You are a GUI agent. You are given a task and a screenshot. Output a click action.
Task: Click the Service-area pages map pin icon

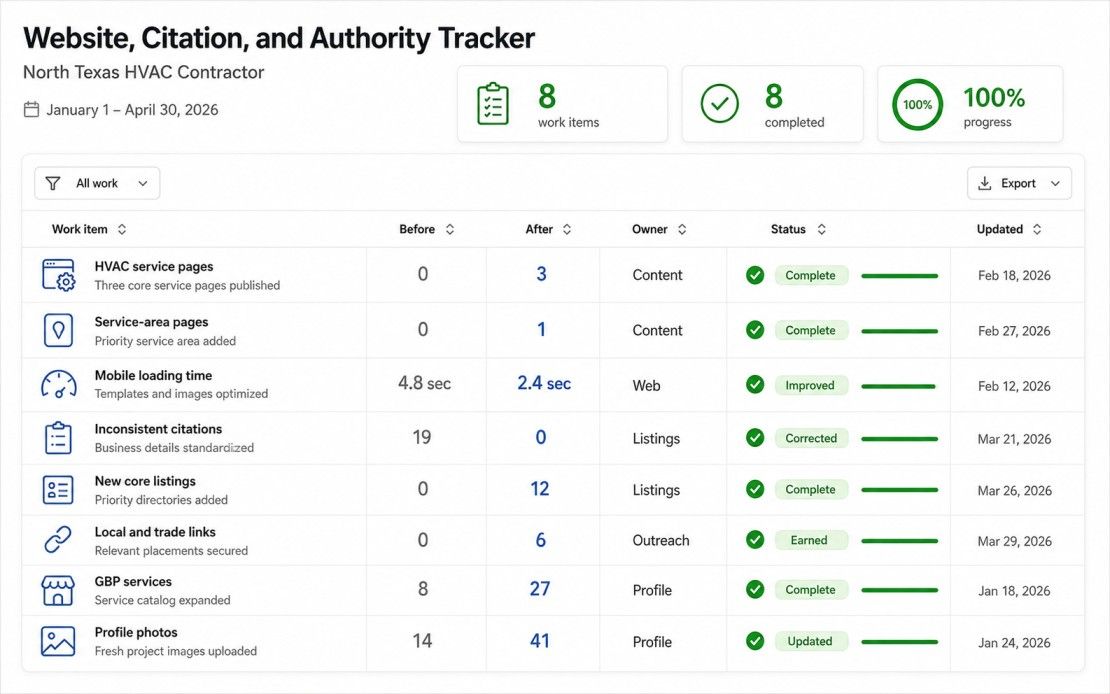tap(58, 330)
